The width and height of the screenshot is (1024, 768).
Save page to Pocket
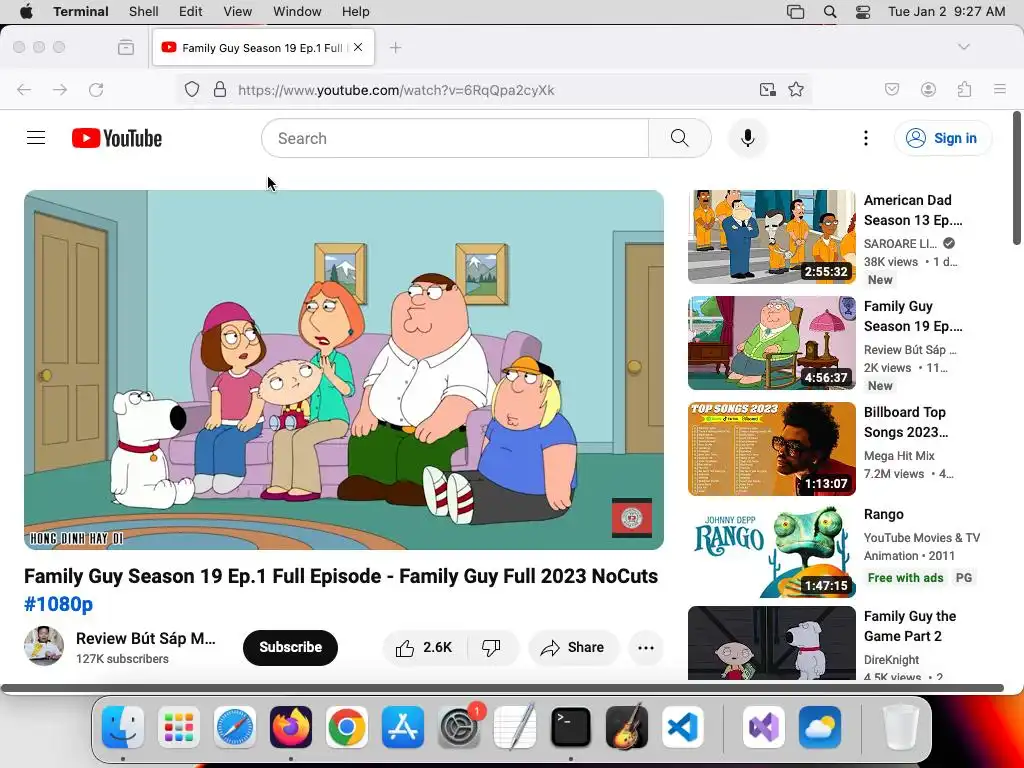[x=892, y=89]
